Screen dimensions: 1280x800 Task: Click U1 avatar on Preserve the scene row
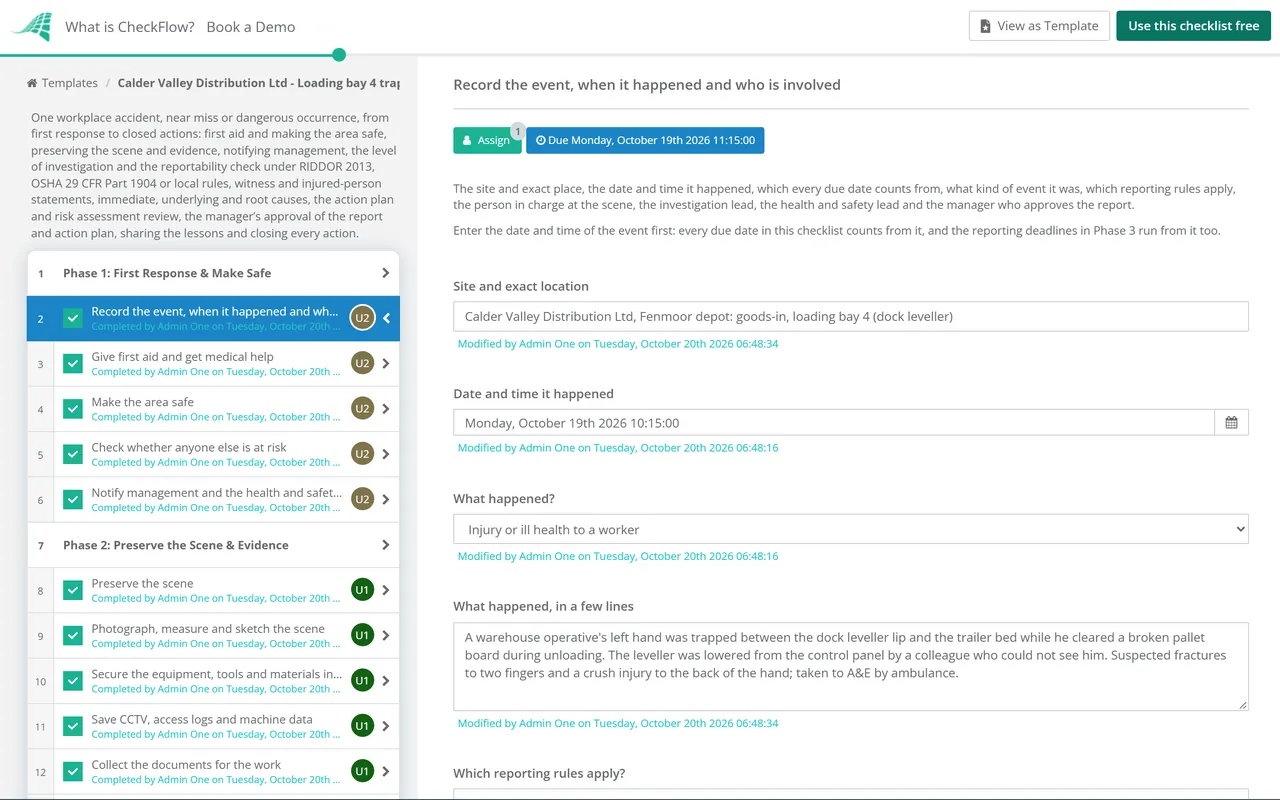point(362,590)
